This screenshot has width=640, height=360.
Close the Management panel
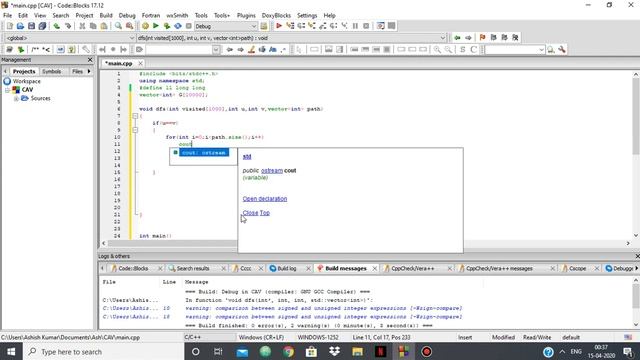click(90, 60)
